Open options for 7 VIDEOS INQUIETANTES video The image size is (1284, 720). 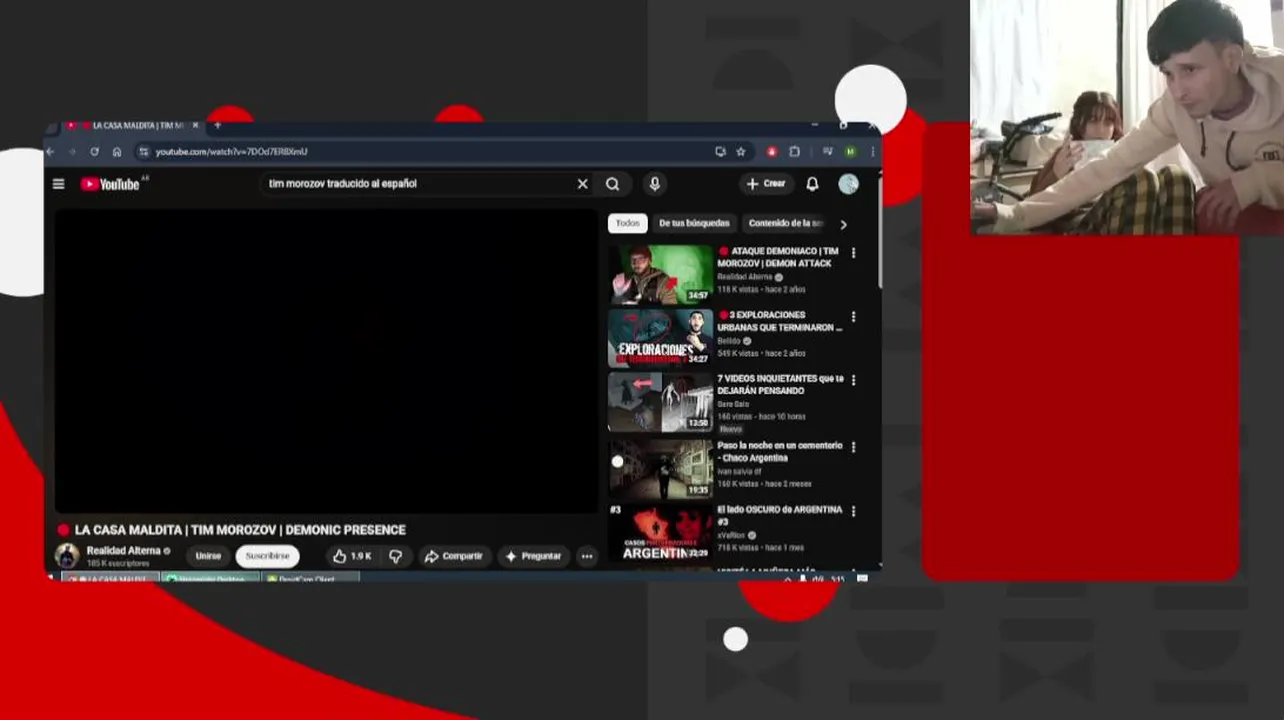click(x=853, y=381)
